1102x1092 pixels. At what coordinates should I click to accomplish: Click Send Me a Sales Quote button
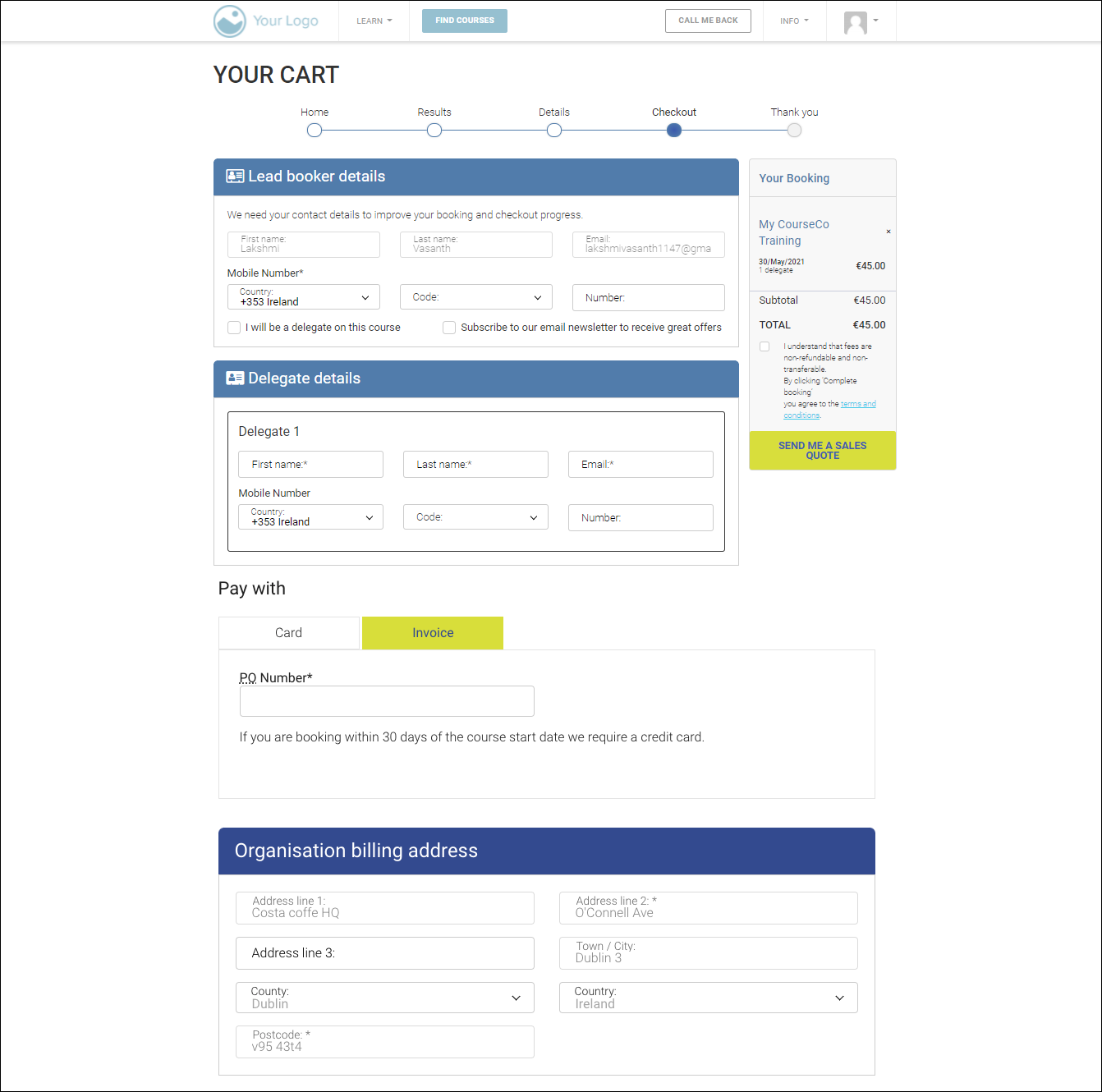[x=822, y=451]
